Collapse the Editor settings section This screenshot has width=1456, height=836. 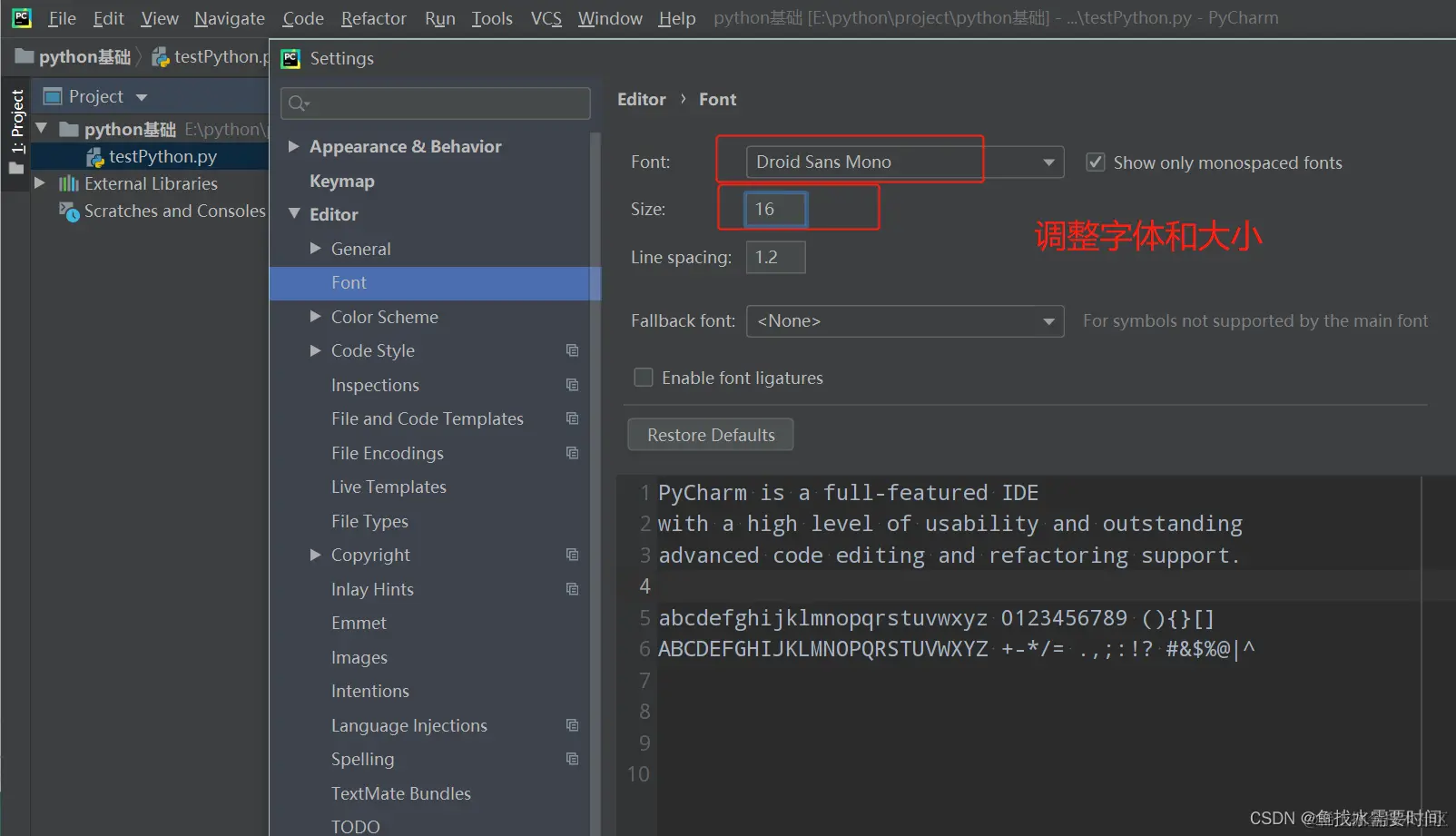294,214
